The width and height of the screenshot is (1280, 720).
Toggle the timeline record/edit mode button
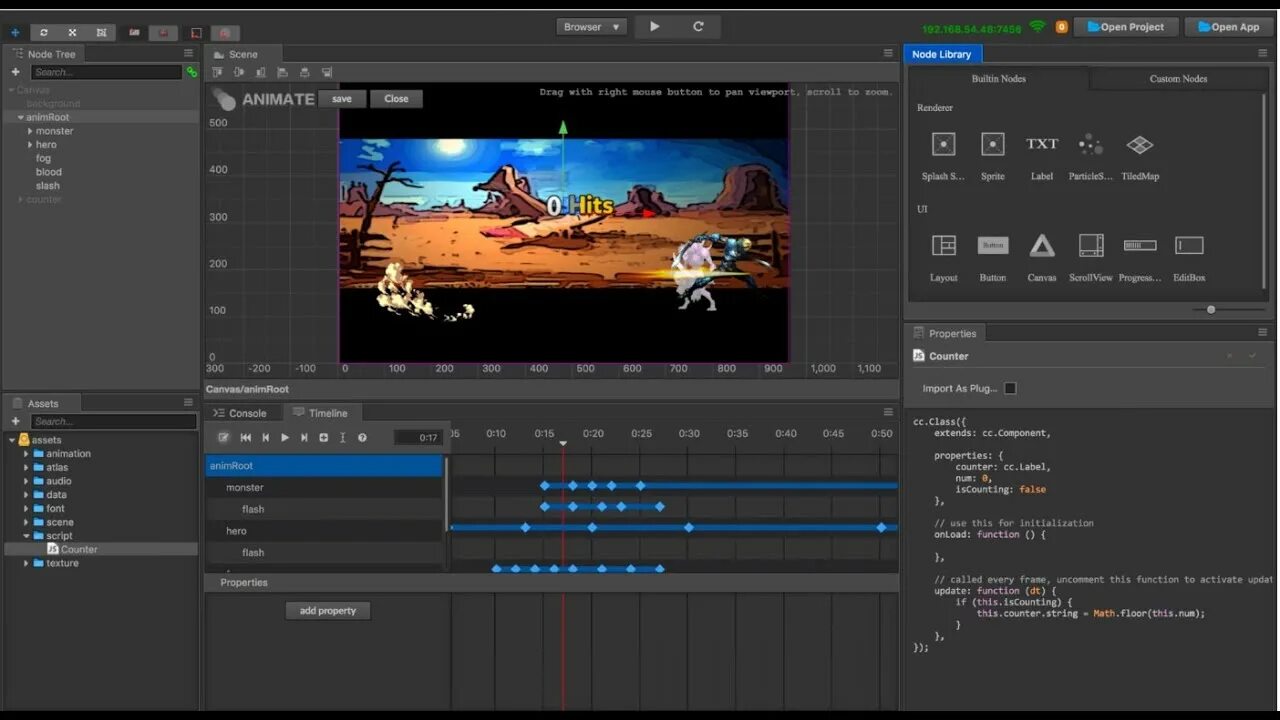pos(224,438)
